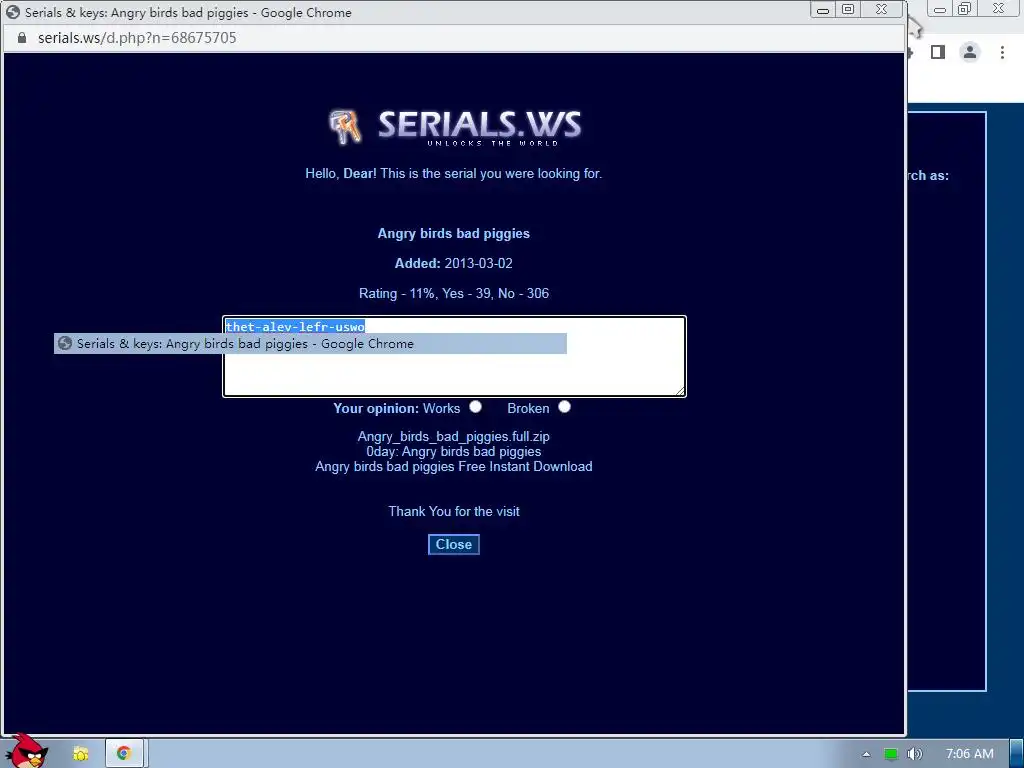
Task: Click the Rating - 11% line
Action: coord(454,293)
